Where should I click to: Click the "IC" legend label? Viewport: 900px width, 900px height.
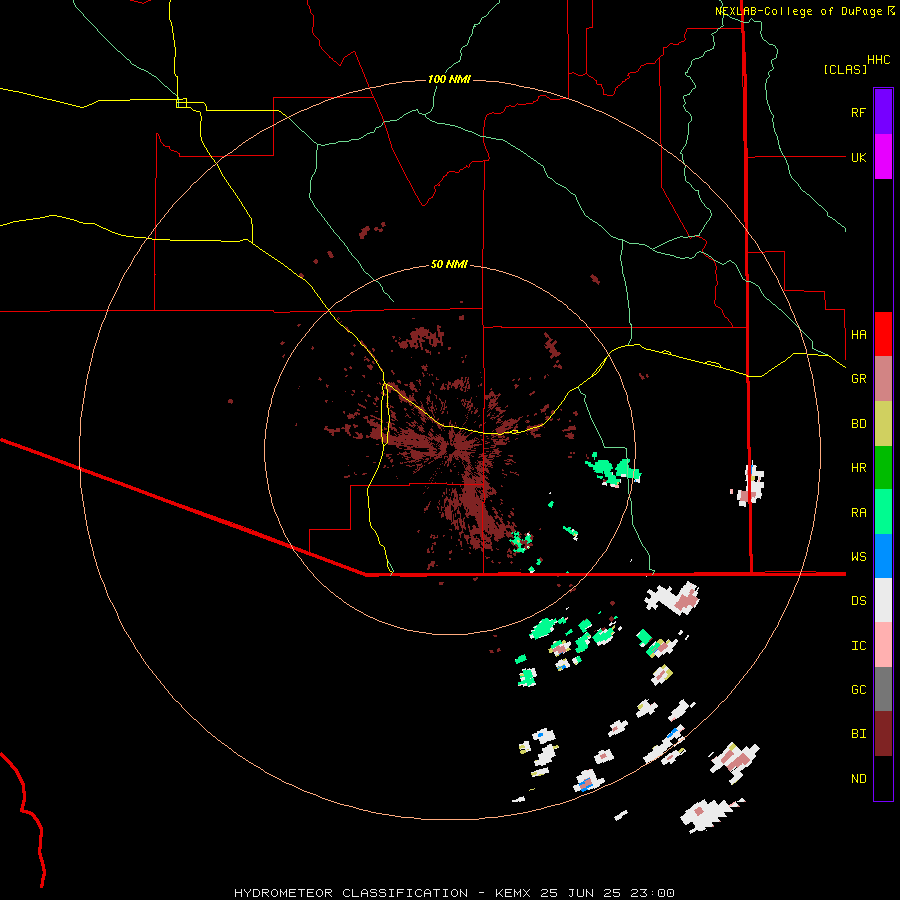pyautogui.click(x=858, y=646)
